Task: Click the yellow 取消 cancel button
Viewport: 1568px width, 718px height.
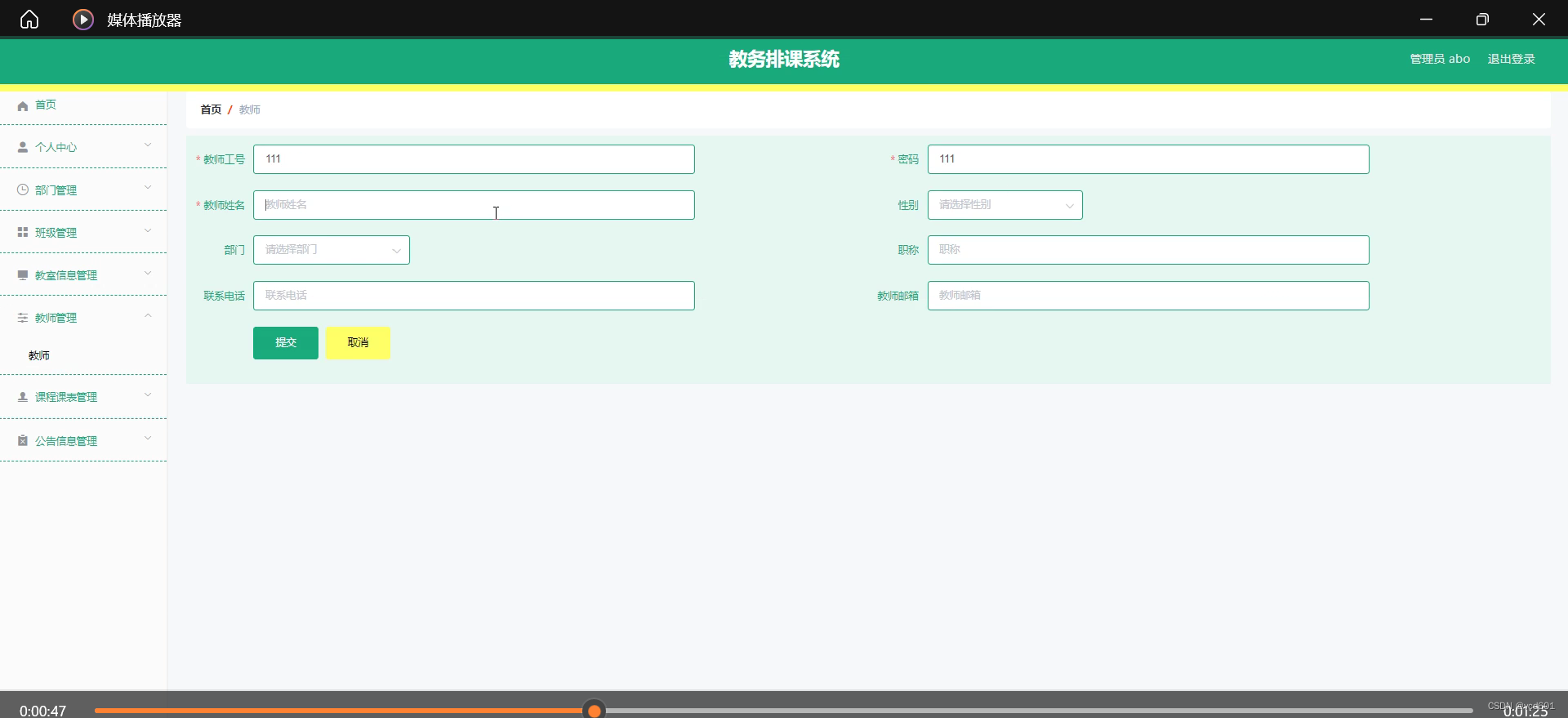Action: click(358, 343)
